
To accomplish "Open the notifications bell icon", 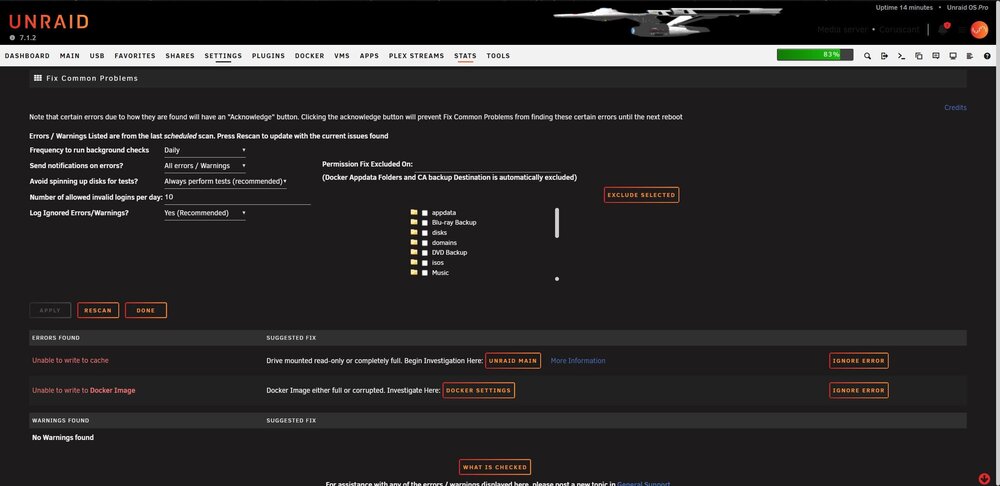I will (x=943, y=29).
